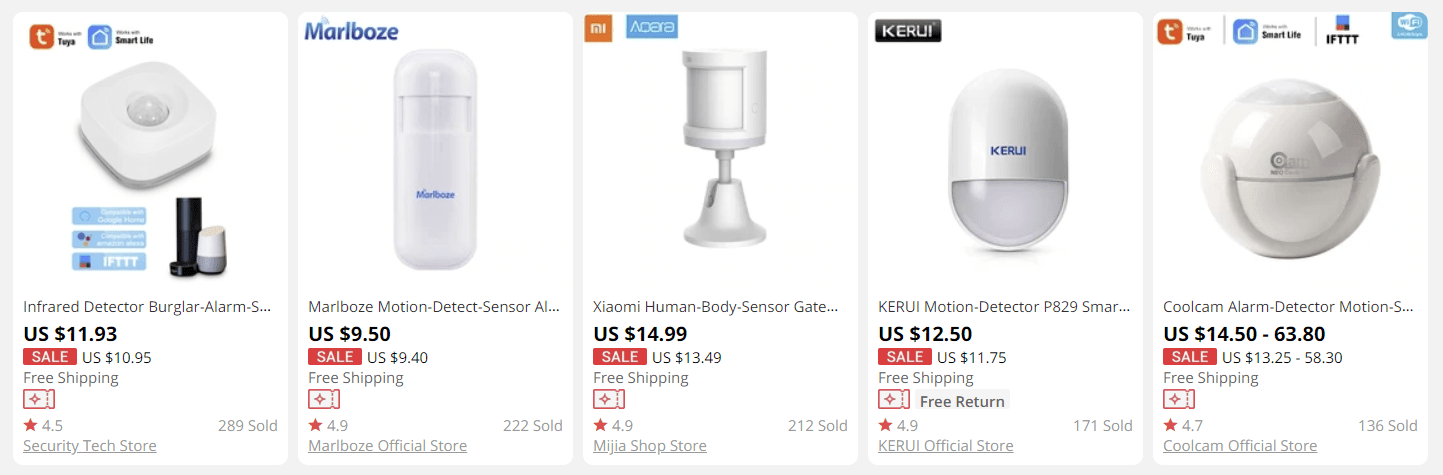Visit Coolcam Official Store
The height and width of the screenshot is (475, 1443).
[x=1240, y=446]
